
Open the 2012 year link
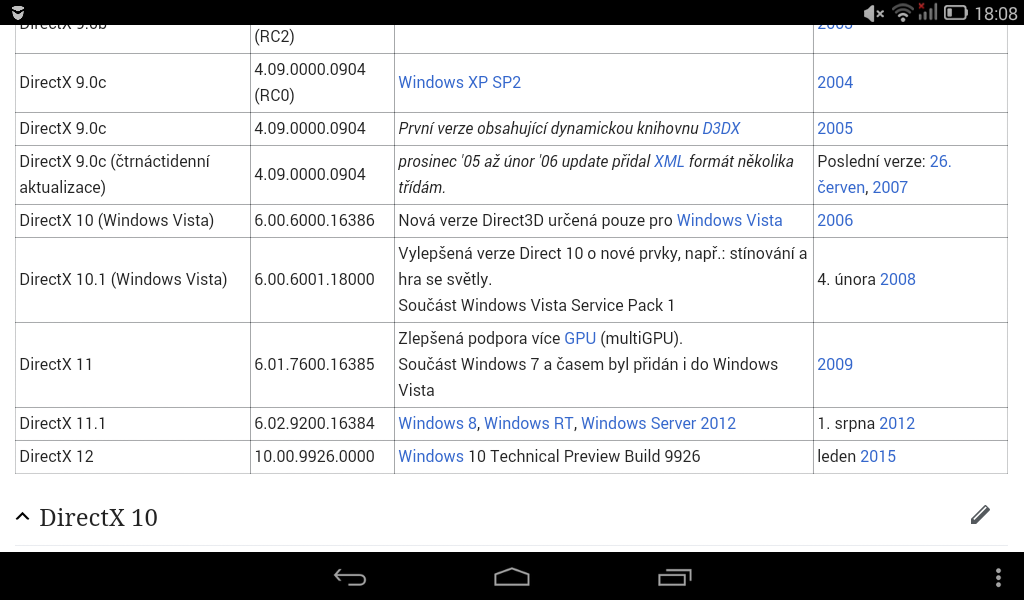tap(897, 424)
